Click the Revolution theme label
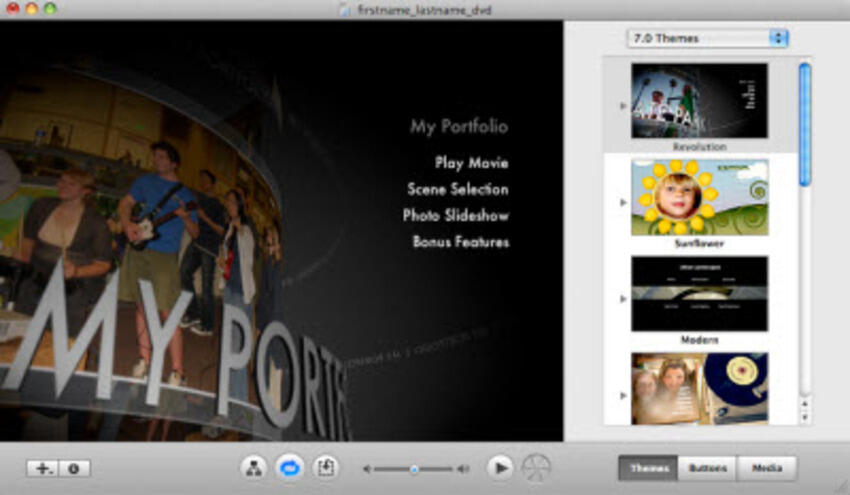 coord(699,146)
